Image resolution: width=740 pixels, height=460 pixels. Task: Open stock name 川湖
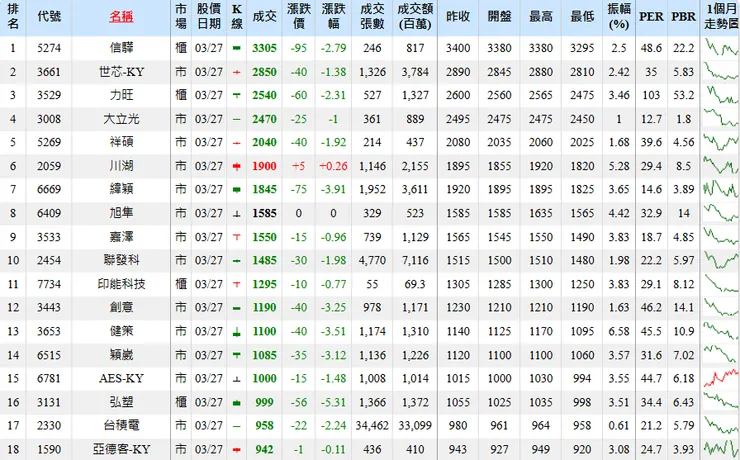tap(121, 166)
